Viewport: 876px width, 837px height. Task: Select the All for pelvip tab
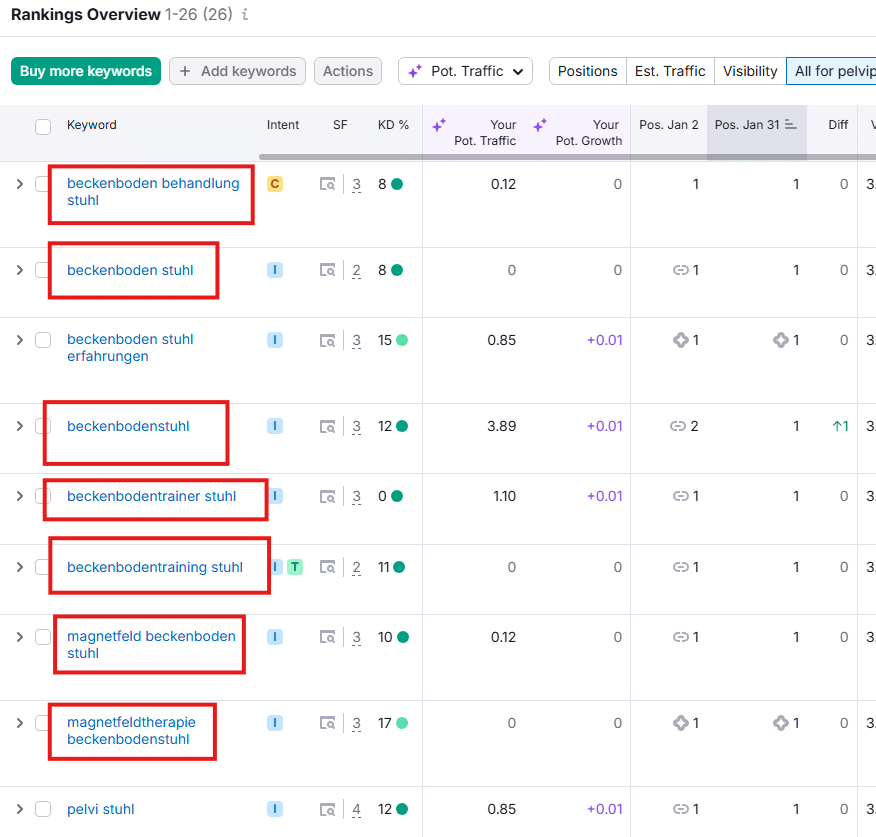[x=831, y=71]
